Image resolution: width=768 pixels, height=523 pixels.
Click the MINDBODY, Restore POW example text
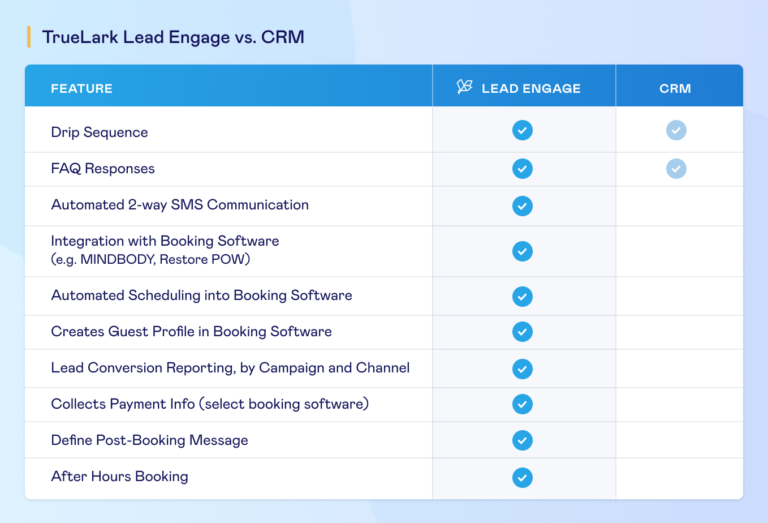click(x=150, y=259)
